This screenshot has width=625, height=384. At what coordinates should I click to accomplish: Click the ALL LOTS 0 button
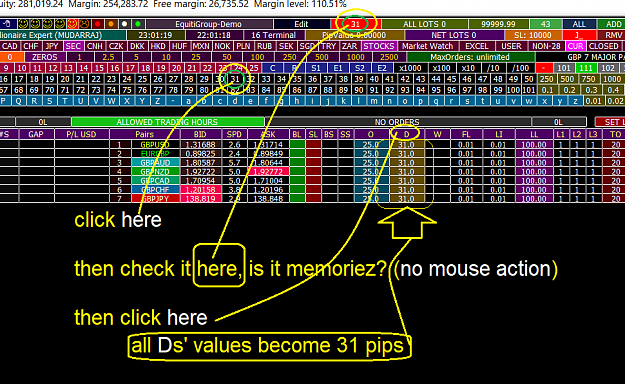(424, 24)
